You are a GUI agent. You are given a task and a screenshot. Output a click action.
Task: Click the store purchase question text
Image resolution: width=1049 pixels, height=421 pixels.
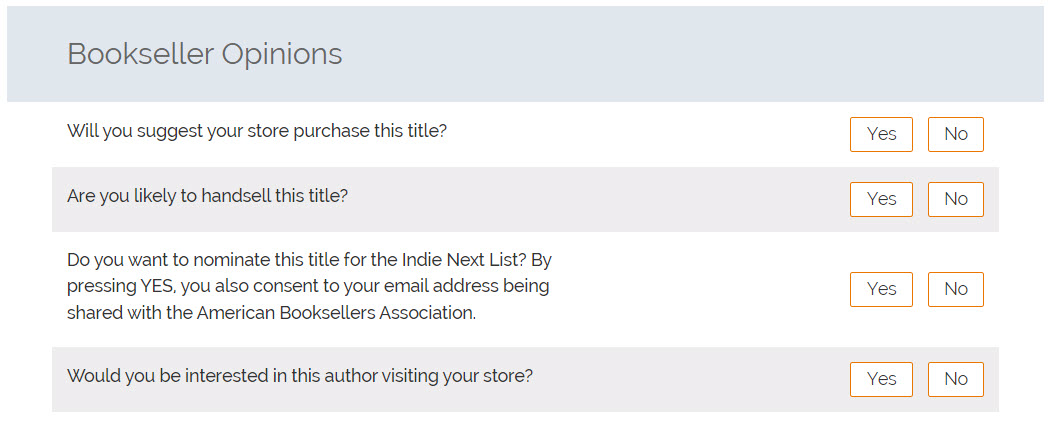[257, 131]
